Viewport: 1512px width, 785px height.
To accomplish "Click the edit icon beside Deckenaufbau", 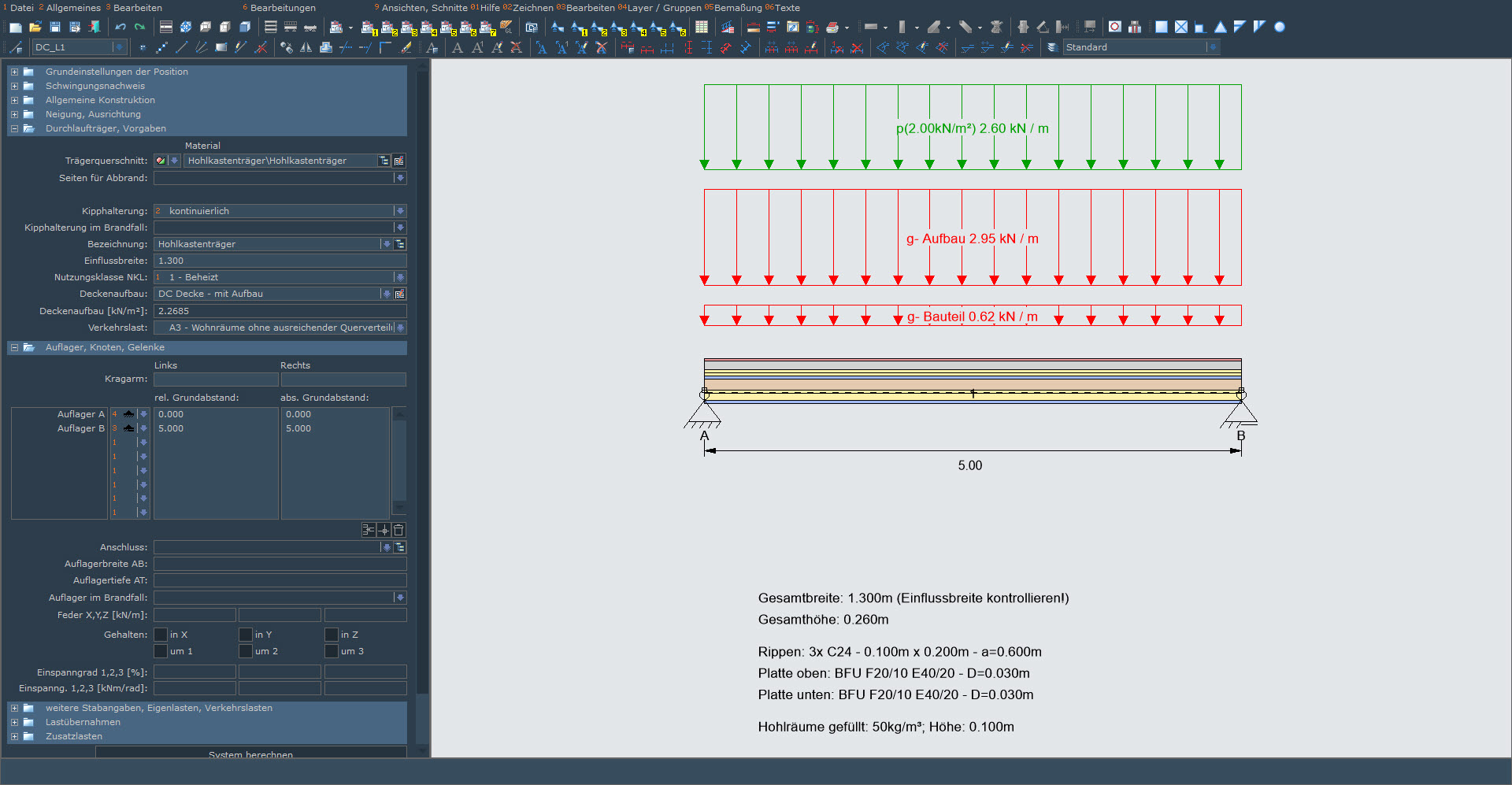I will pos(399,294).
